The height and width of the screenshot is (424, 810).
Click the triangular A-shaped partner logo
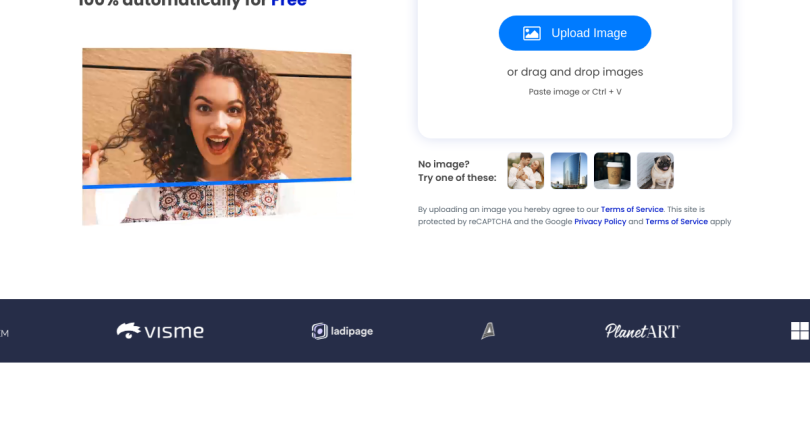pyautogui.click(x=488, y=331)
